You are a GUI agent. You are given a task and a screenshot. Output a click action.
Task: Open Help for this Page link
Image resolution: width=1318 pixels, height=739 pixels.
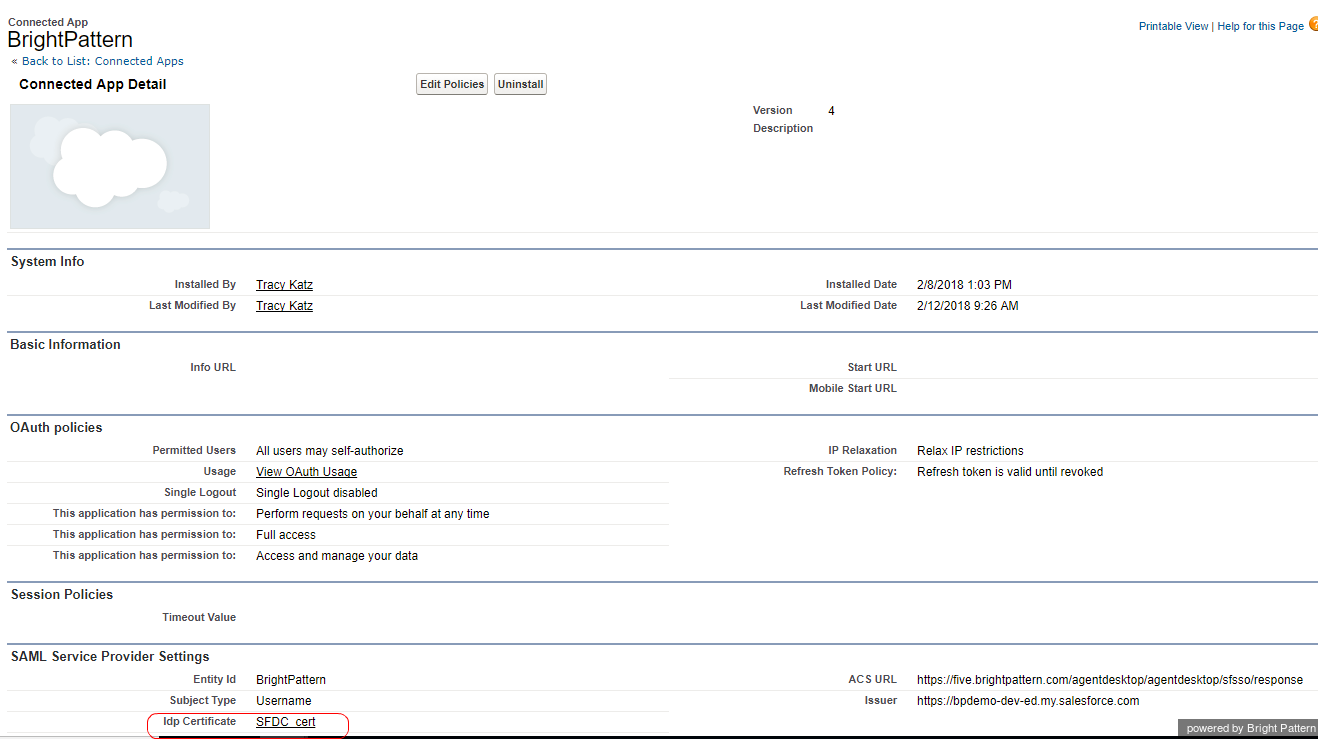click(1260, 26)
